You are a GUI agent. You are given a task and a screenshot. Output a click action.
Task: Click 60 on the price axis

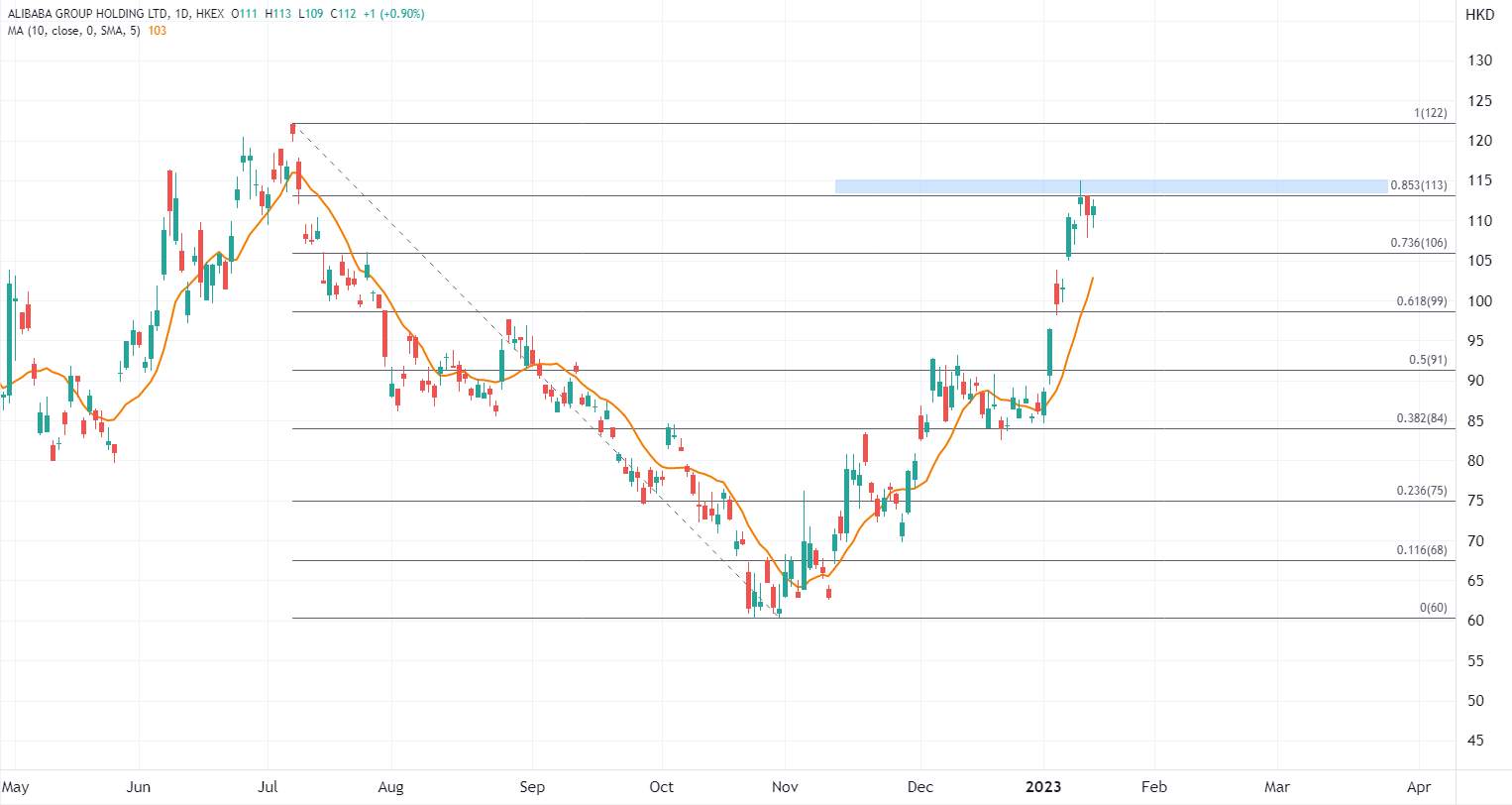pyautogui.click(x=1475, y=621)
